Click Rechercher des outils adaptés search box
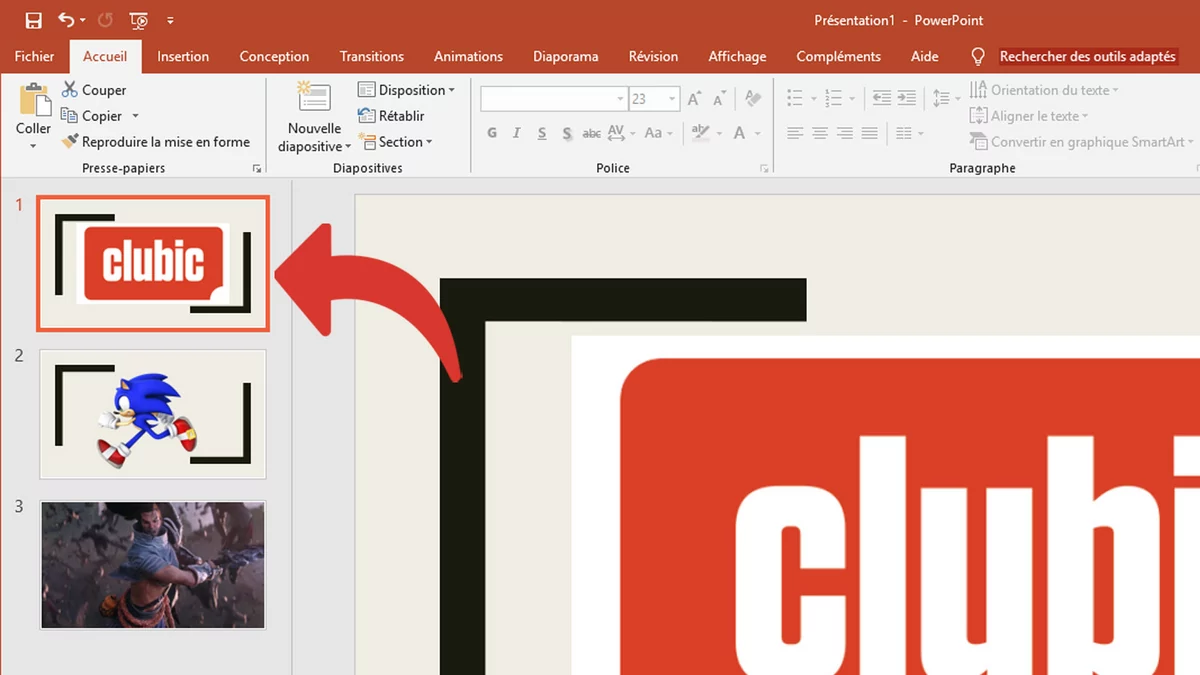 [1087, 57]
